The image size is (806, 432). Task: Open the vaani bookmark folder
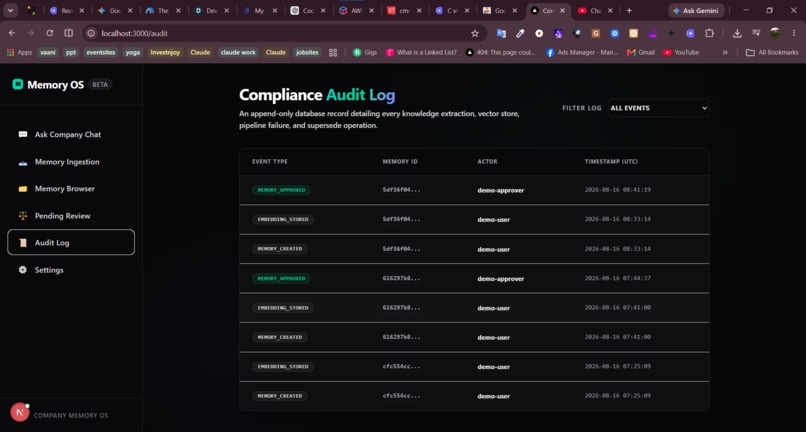point(48,52)
